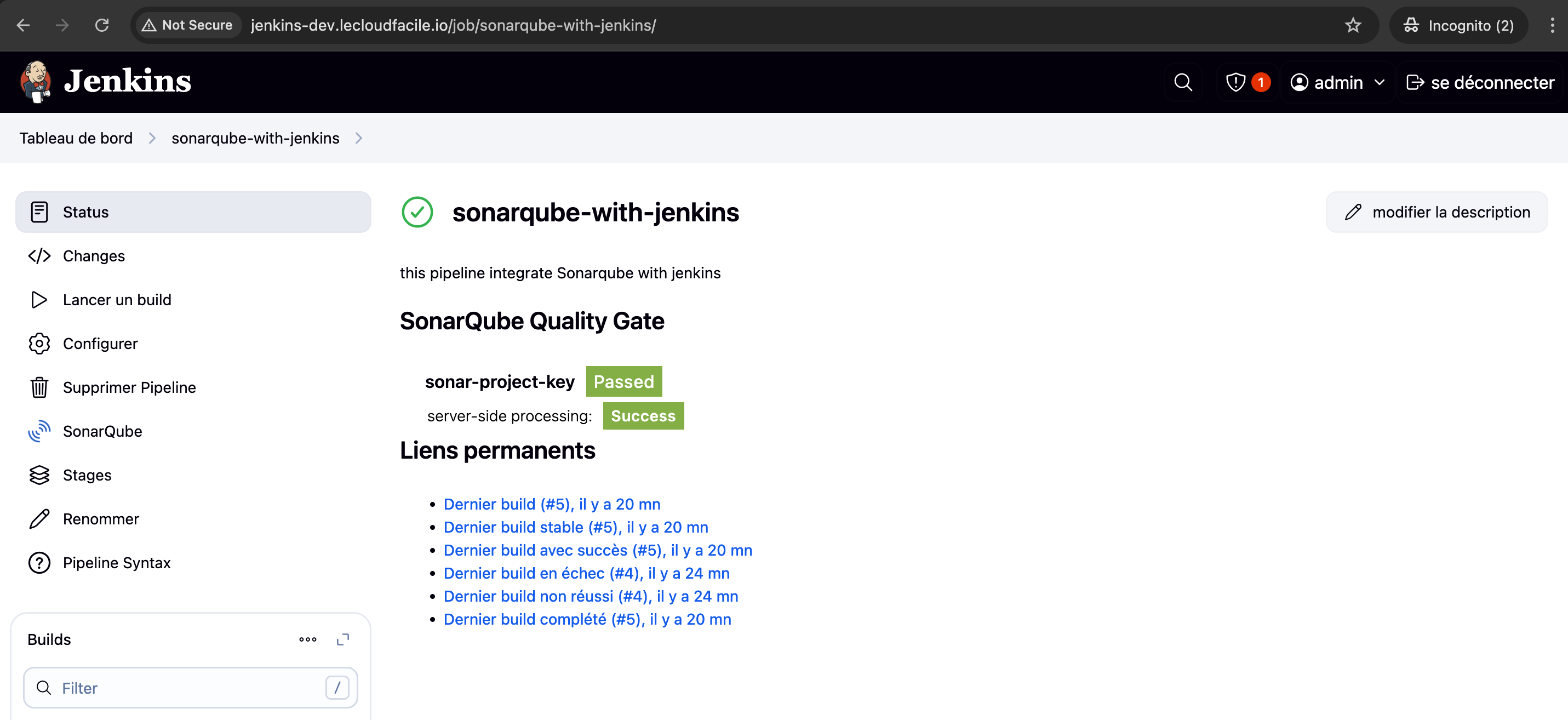The height and width of the screenshot is (720, 1568).
Task: Open the Changes menu item
Action: click(x=93, y=256)
